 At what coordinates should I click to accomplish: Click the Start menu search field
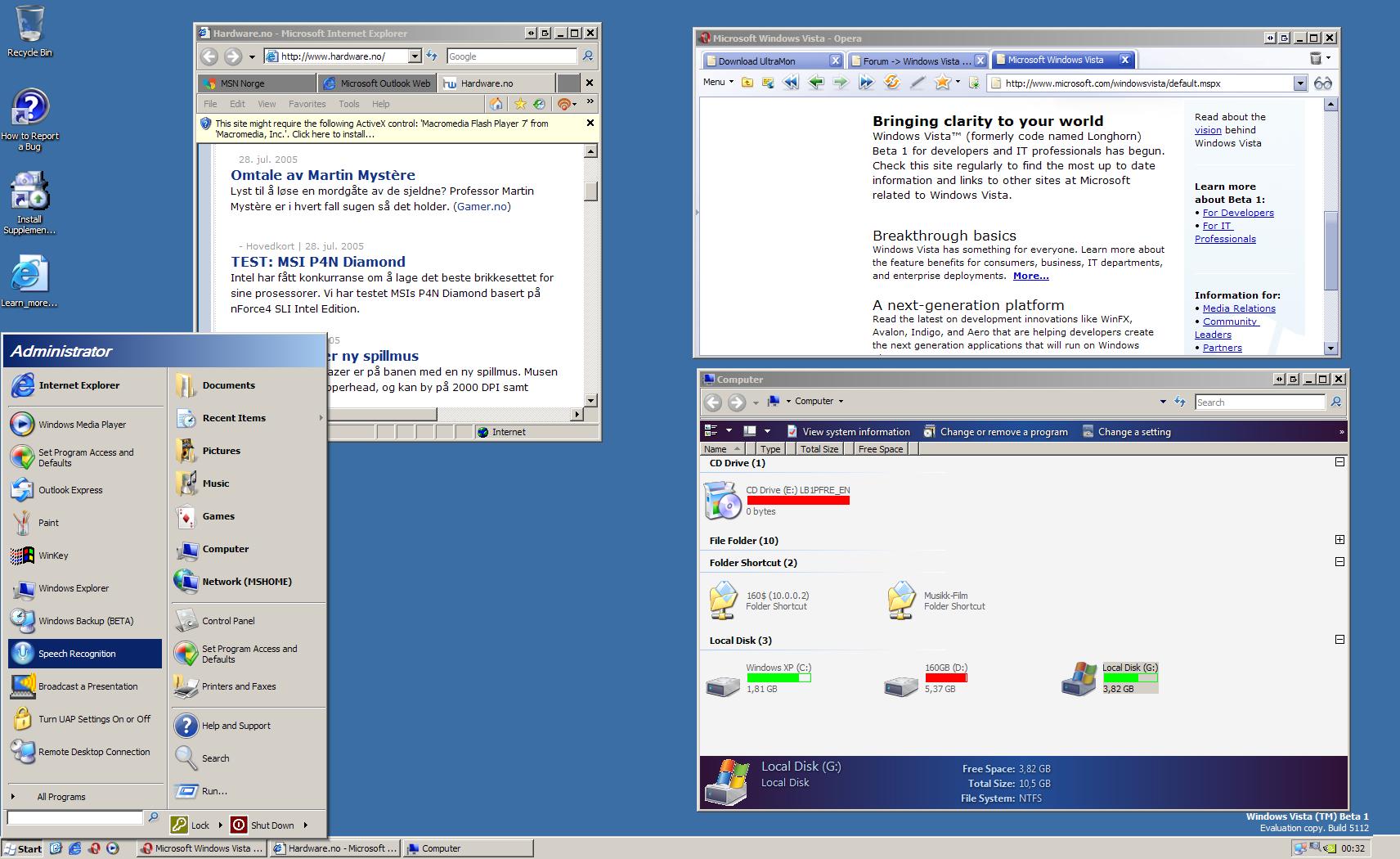75,817
